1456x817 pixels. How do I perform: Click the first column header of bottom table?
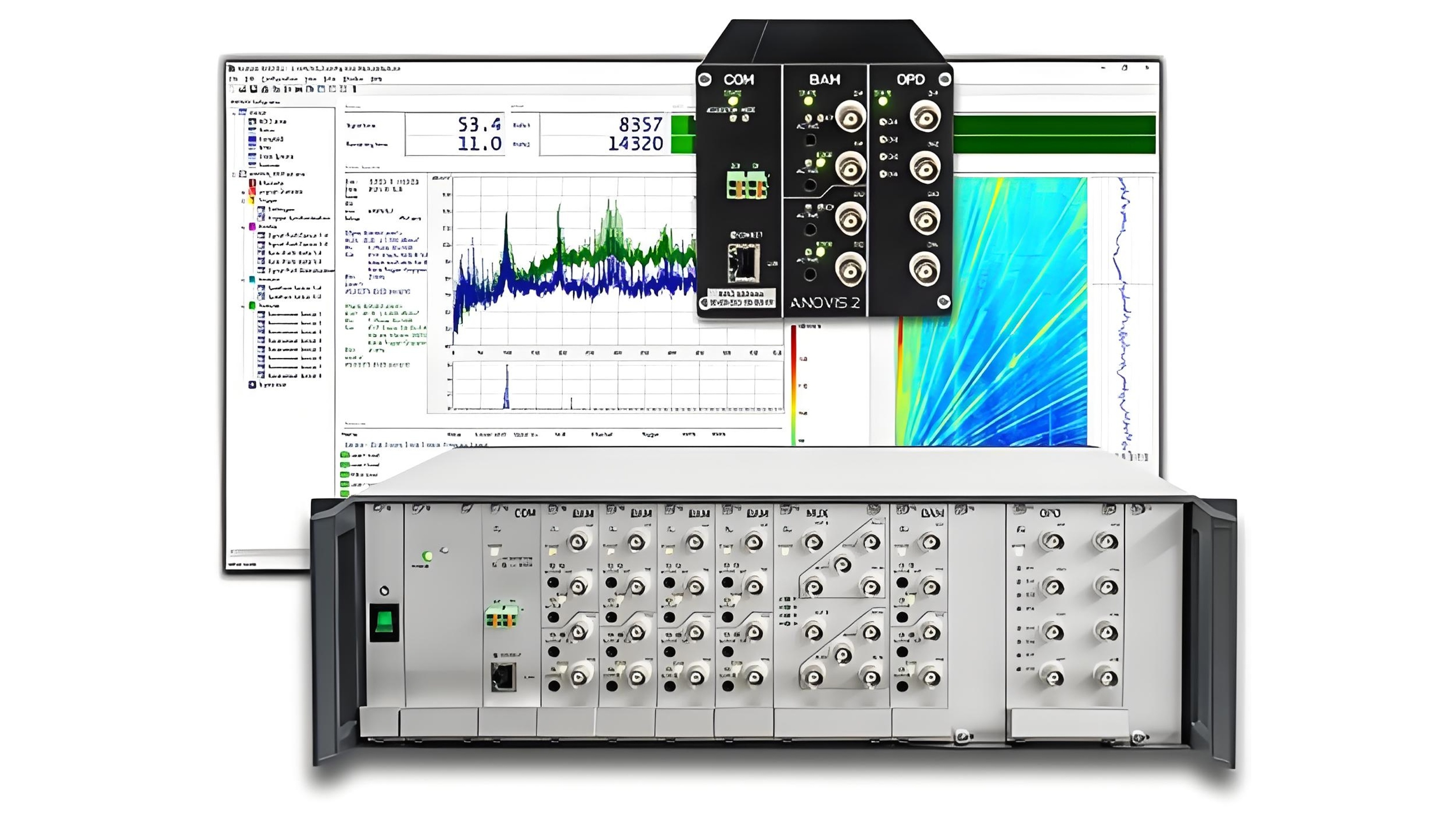(x=350, y=435)
